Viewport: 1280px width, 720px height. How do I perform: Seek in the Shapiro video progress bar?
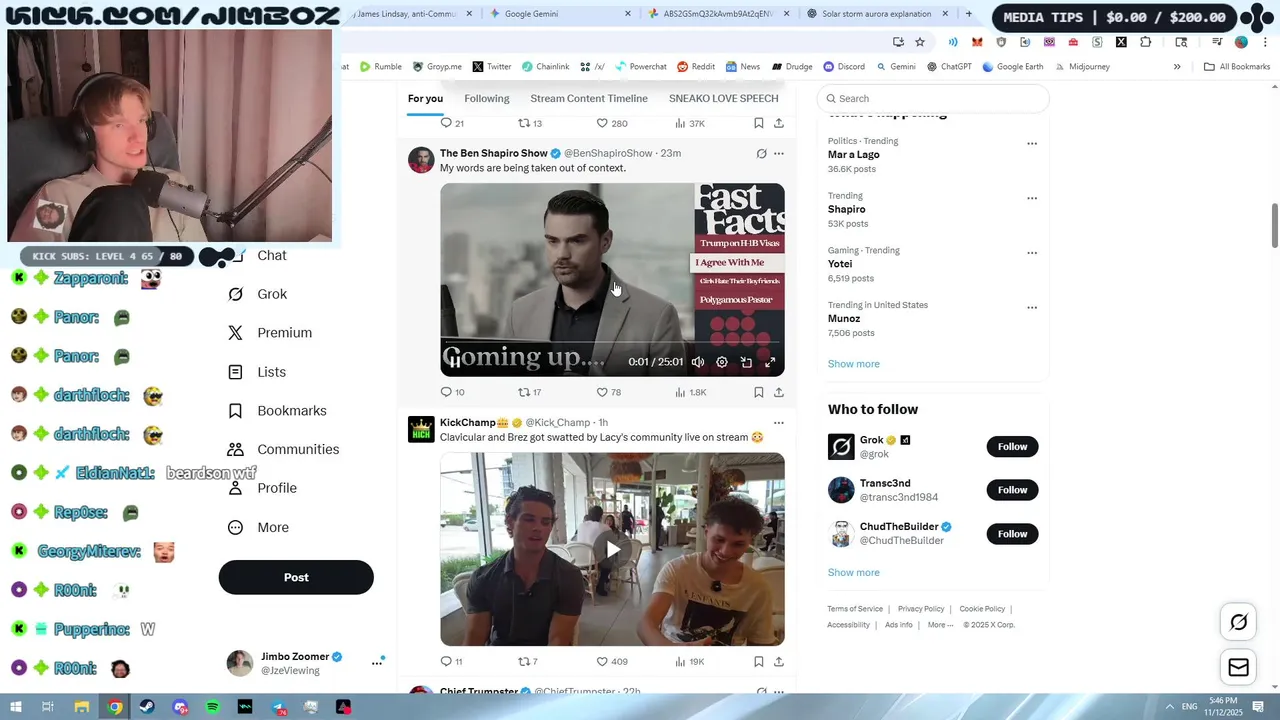point(612,343)
